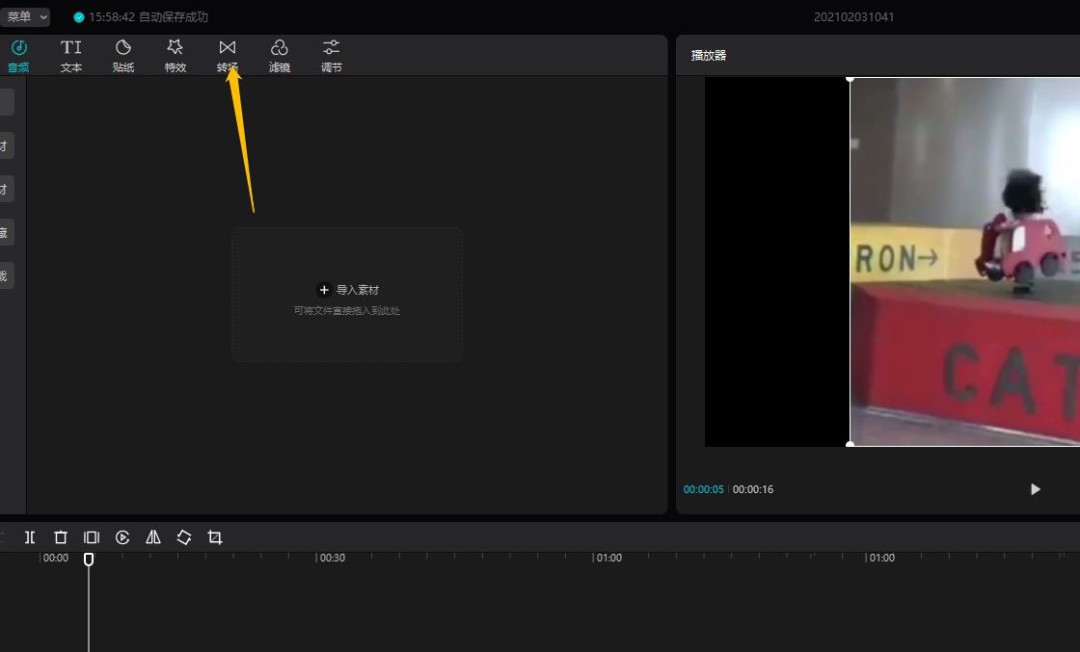Click the rotate icon in timeline toolbar
The image size is (1080, 652).
(184, 538)
